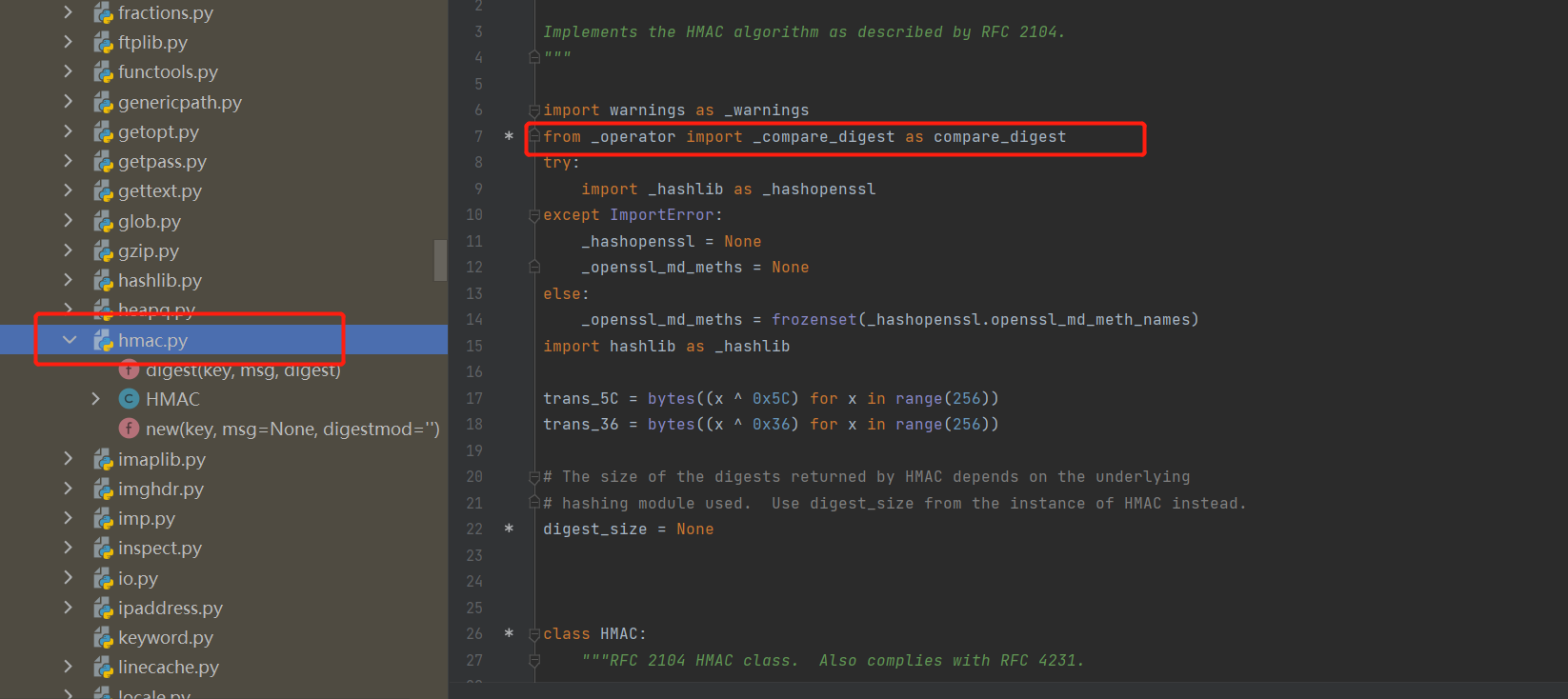Toggle fold marker on docstring end line 4
This screenshot has height=699, width=1568.
534,57
